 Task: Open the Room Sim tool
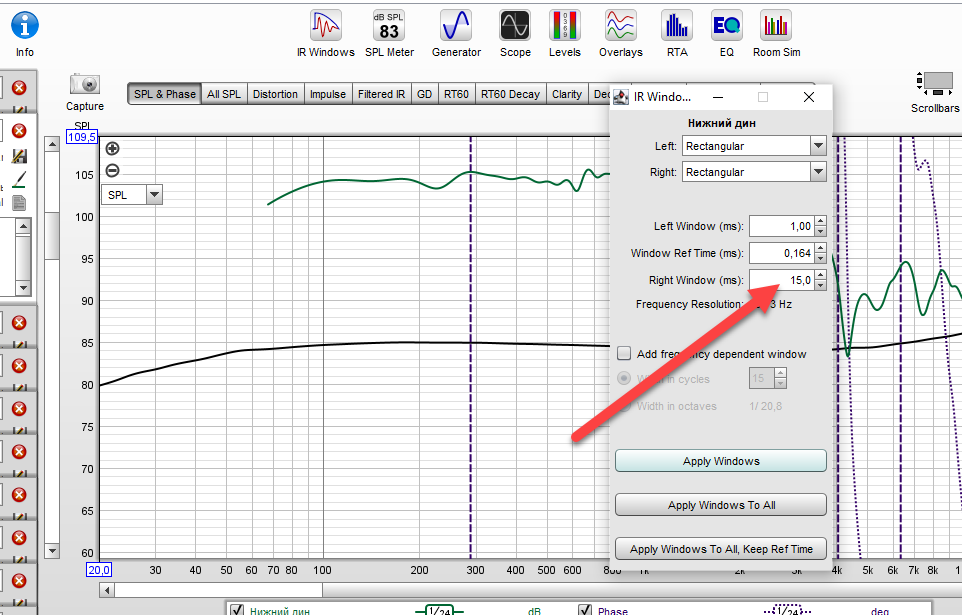click(x=776, y=34)
